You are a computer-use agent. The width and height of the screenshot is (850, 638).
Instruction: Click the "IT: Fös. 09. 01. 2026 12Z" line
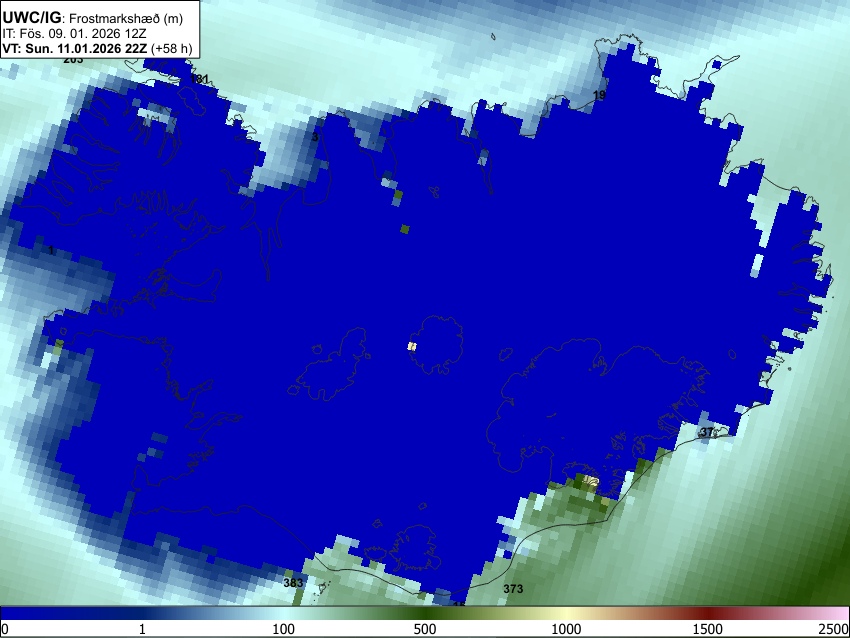pos(74,34)
